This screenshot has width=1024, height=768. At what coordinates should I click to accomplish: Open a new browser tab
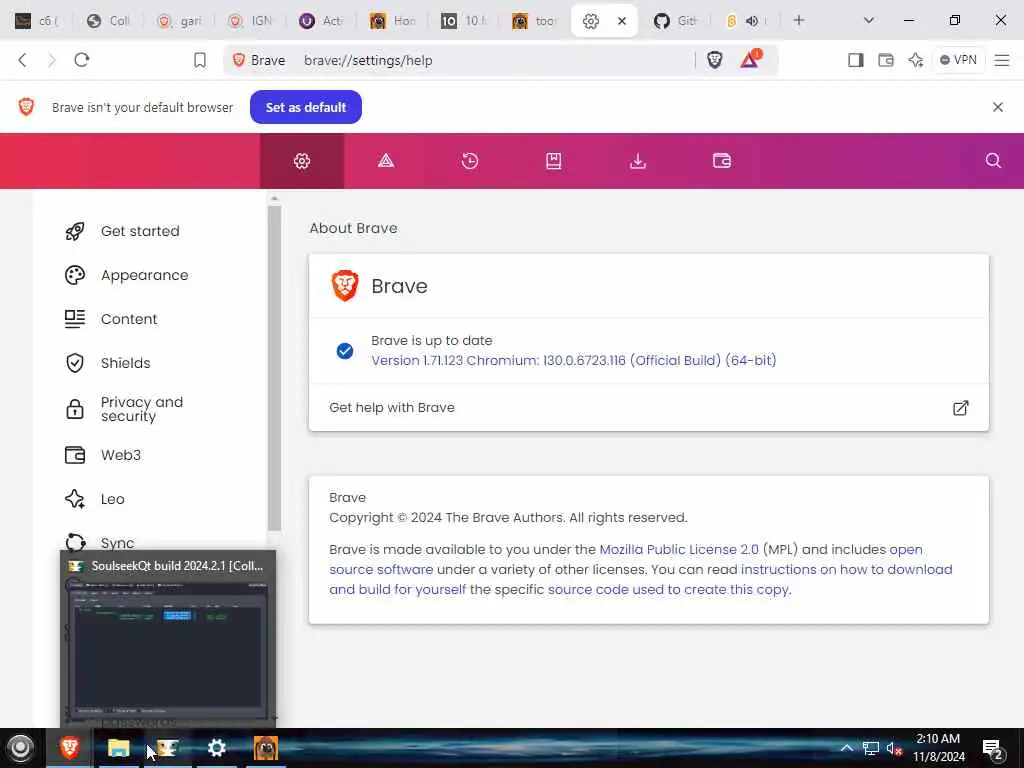pos(799,21)
